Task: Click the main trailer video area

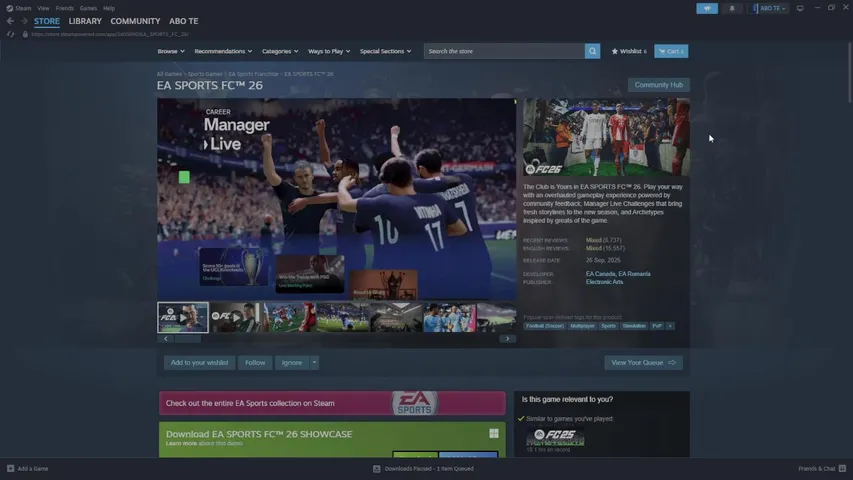Action: point(336,199)
